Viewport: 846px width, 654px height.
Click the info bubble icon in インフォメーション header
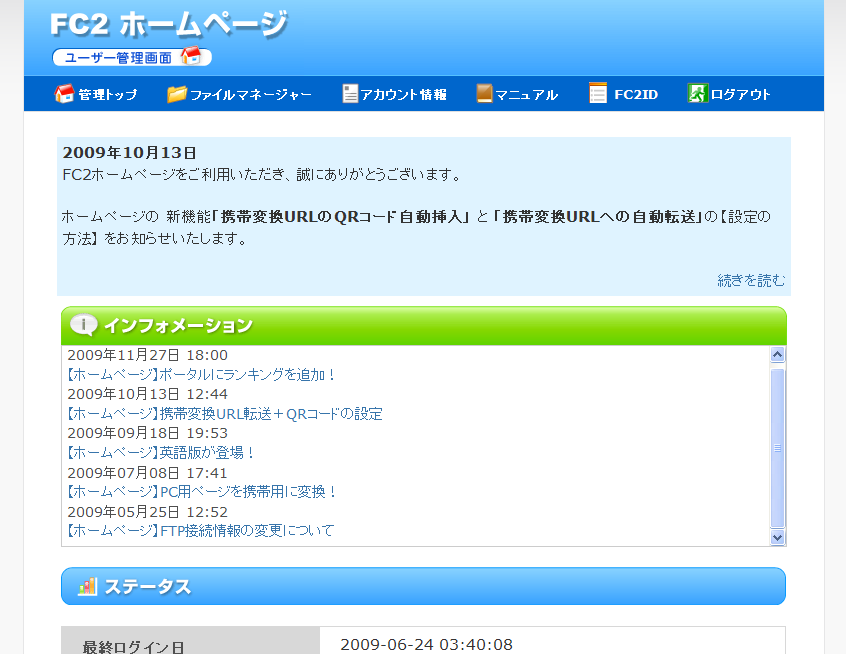pyautogui.click(x=84, y=325)
